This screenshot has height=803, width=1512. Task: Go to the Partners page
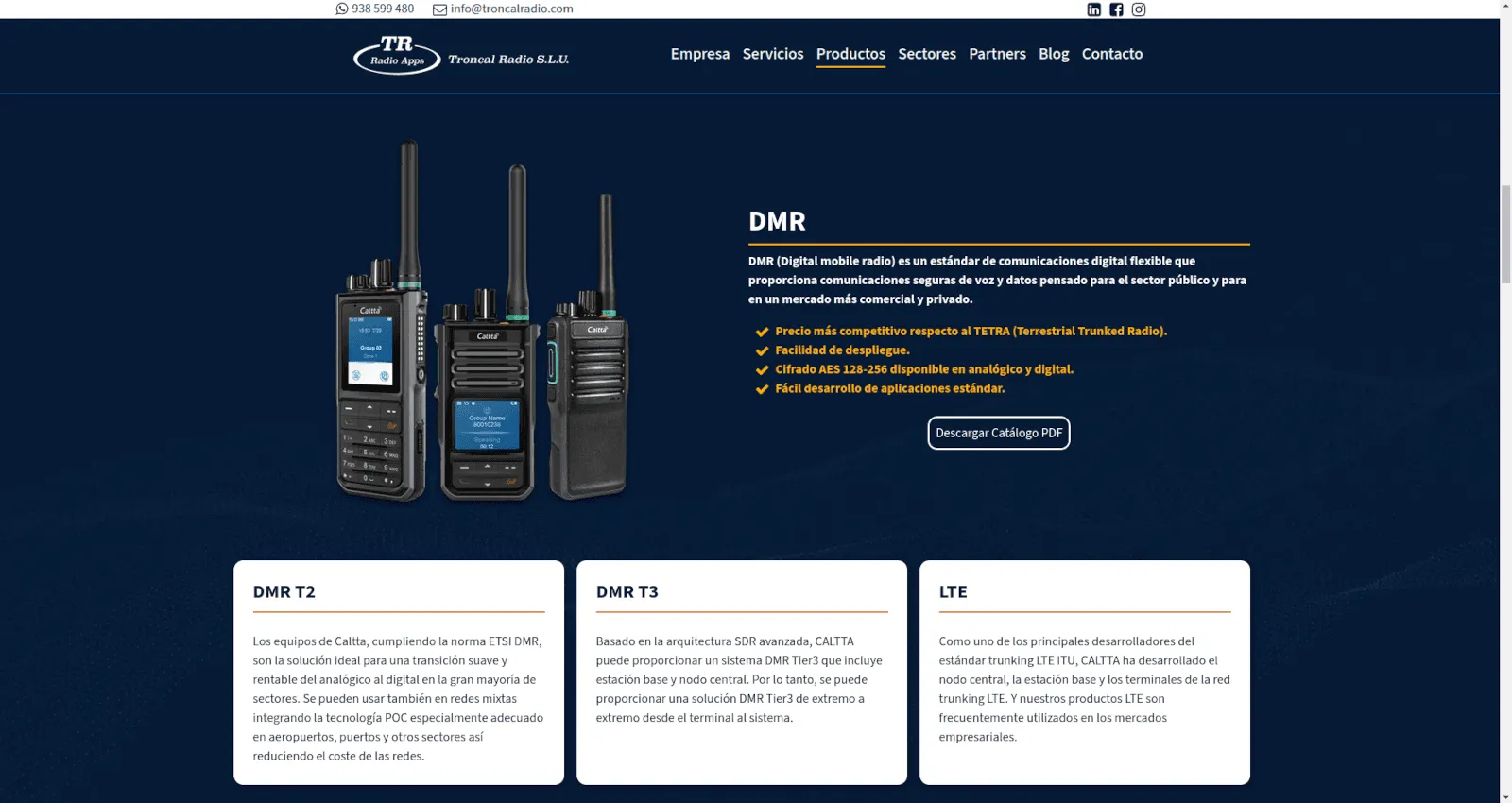[997, 54]
